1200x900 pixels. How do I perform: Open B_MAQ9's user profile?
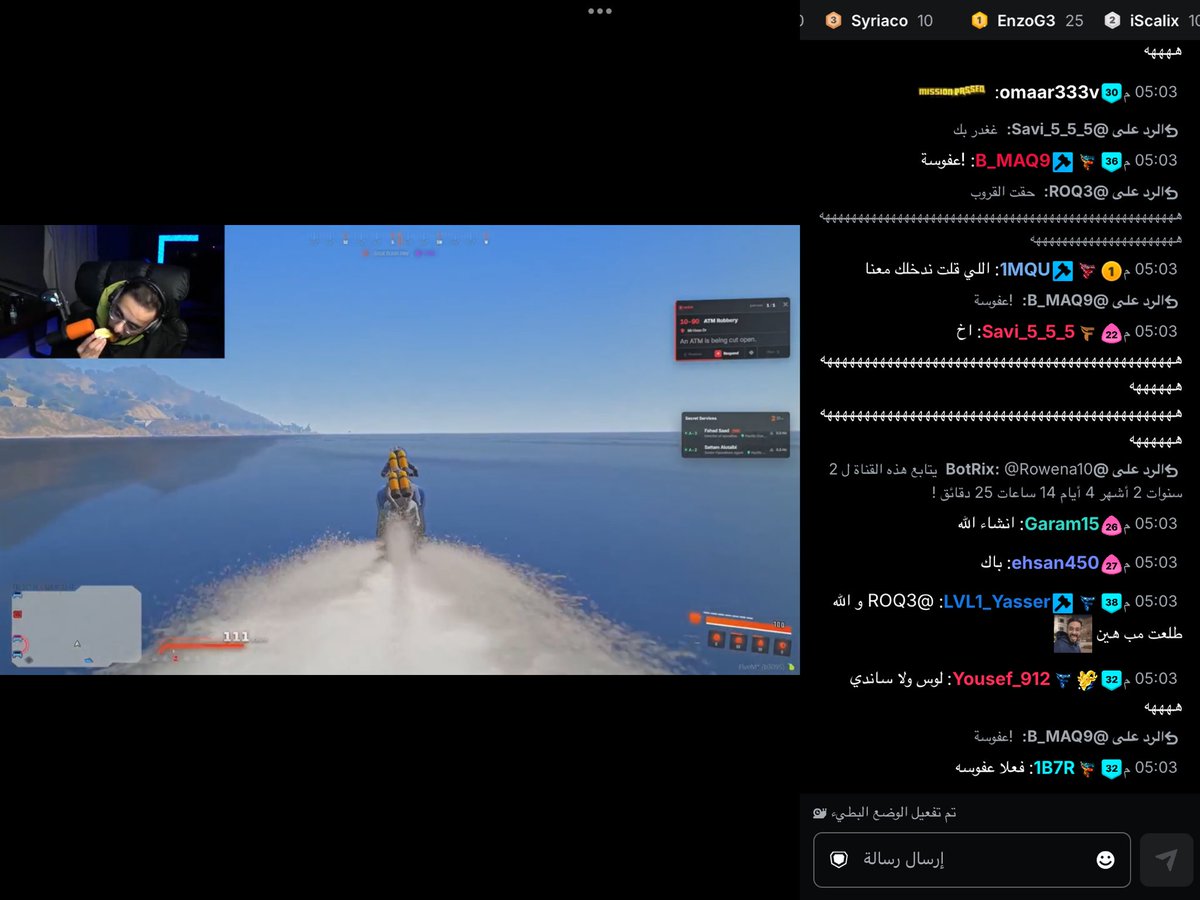[x=1012, y=161]
